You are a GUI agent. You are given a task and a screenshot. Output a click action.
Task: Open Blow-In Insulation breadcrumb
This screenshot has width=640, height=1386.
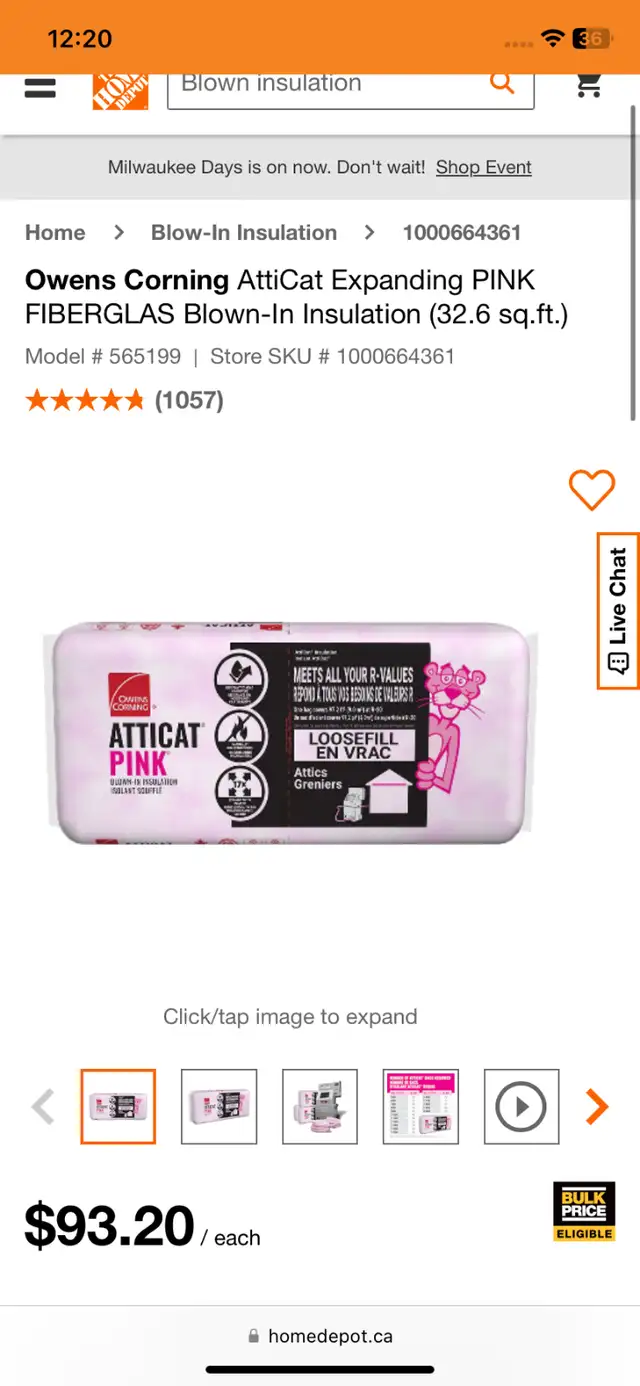pos(244,232)
